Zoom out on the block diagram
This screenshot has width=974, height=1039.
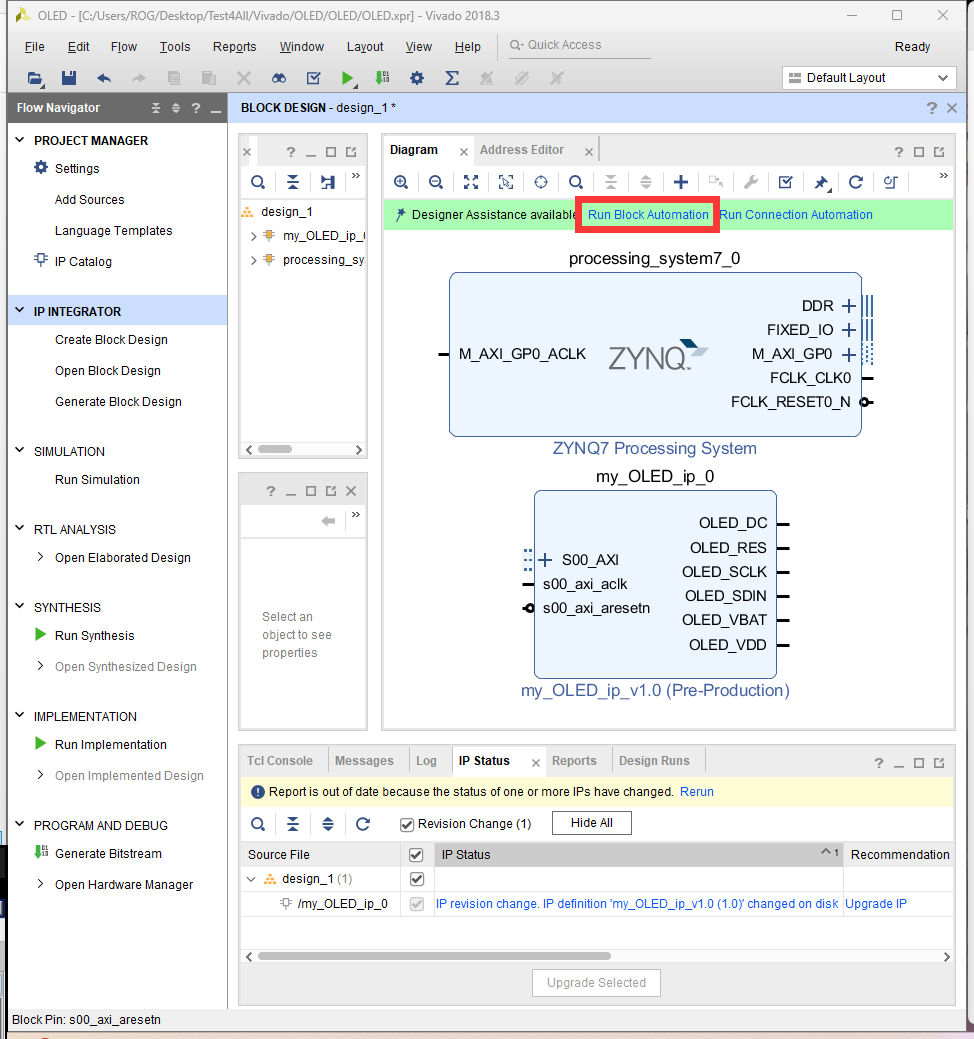(435, 182)
